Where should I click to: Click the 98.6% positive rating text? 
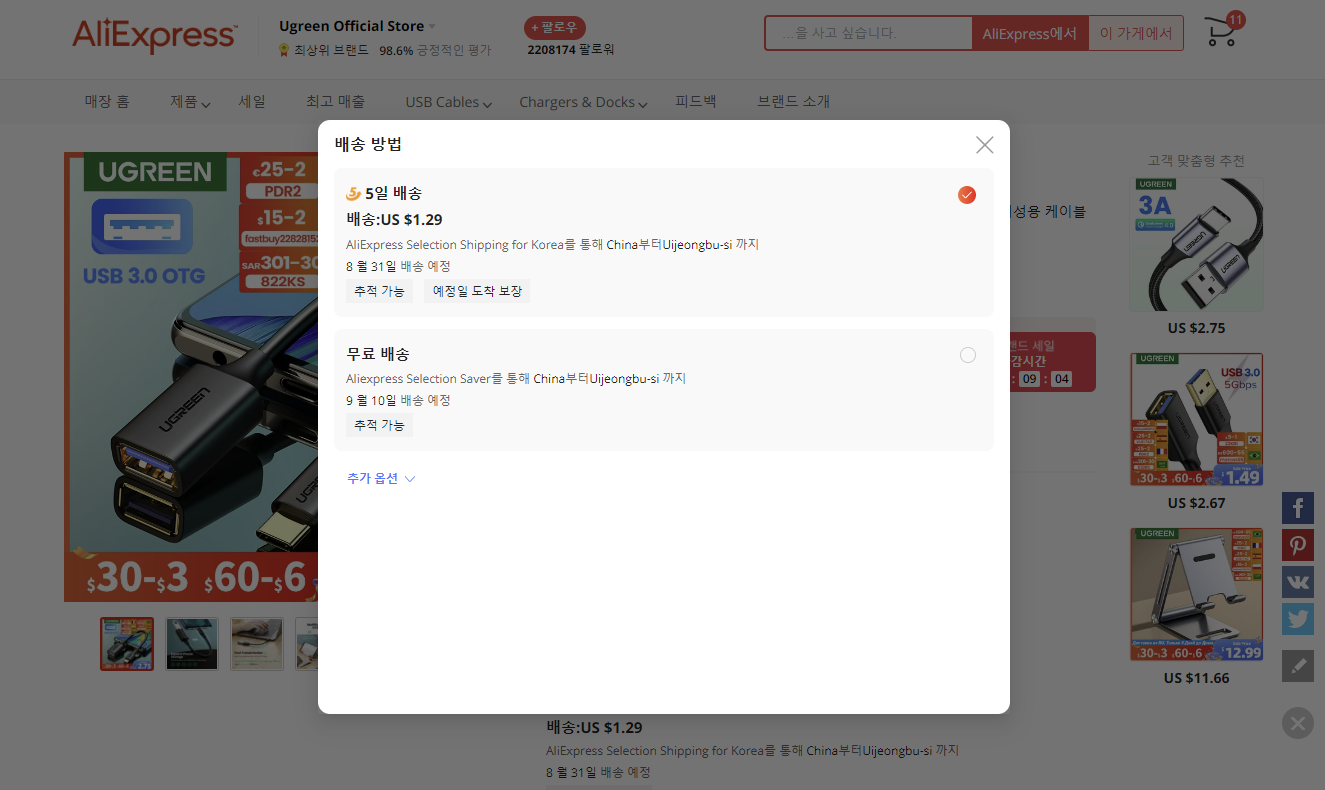(x=435, y=50)
